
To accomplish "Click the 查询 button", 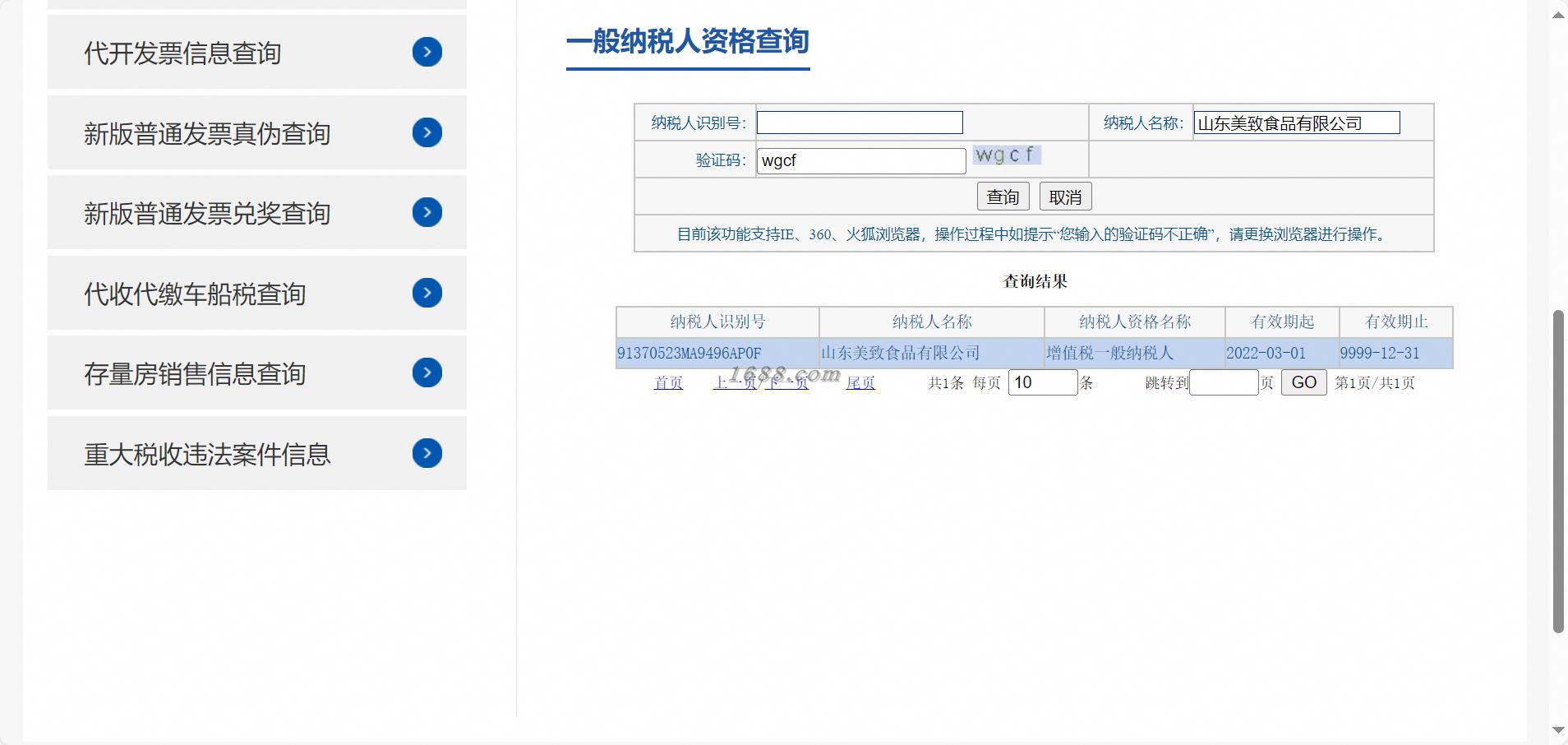I will click(1003, 197).
